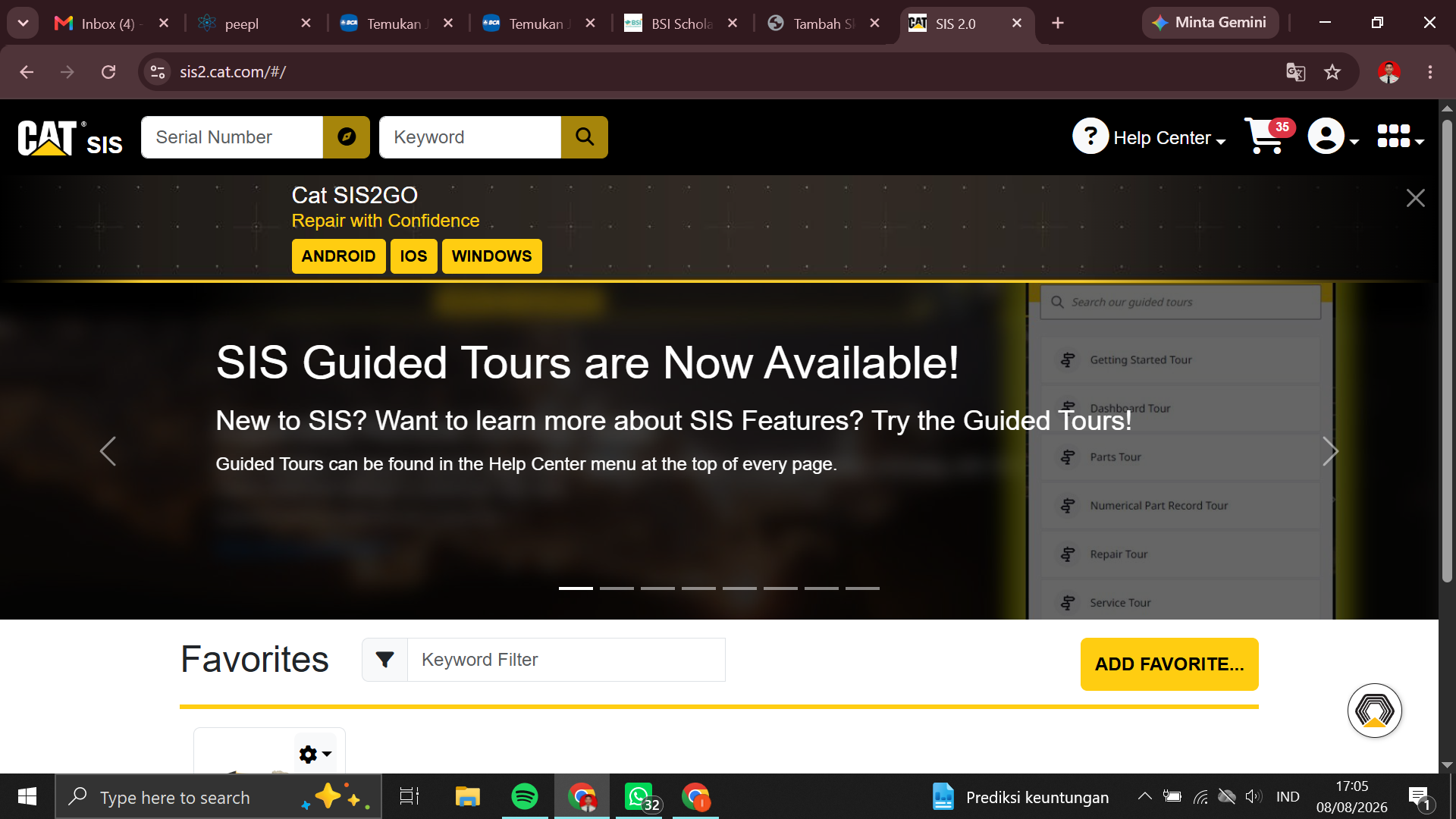This screenshot has width=1456, height=819.
Task: Select the first carousel slide indicator
Action: coord(576,588)
